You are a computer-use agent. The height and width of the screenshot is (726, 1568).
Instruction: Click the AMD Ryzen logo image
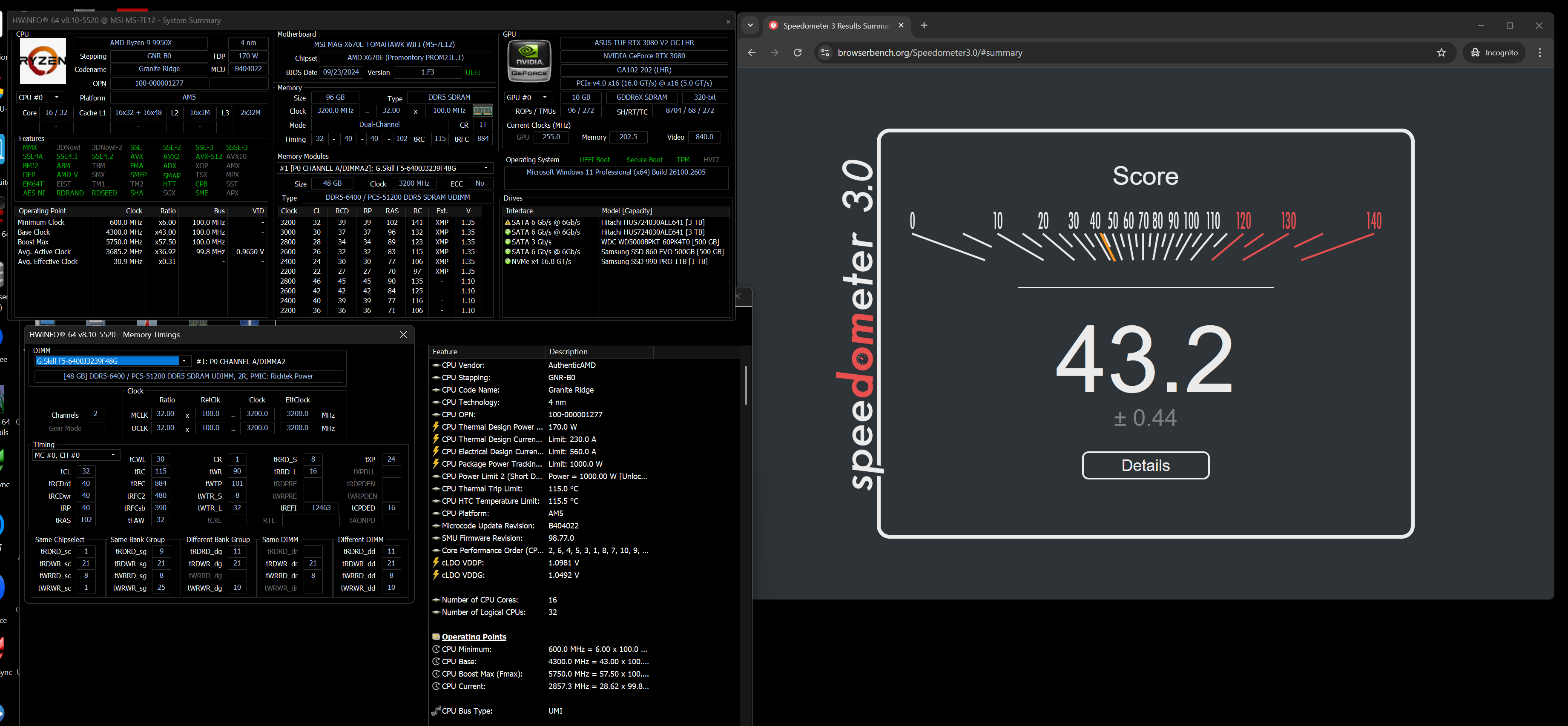coord(43,61)
